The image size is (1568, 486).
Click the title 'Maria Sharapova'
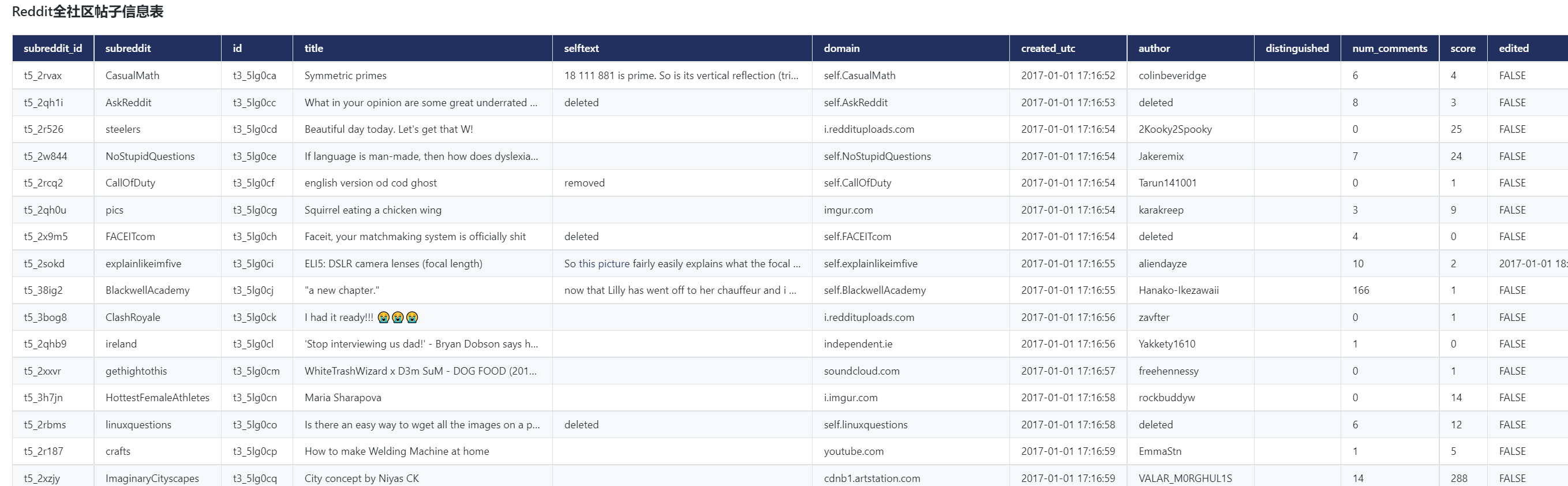coord(343,398)
